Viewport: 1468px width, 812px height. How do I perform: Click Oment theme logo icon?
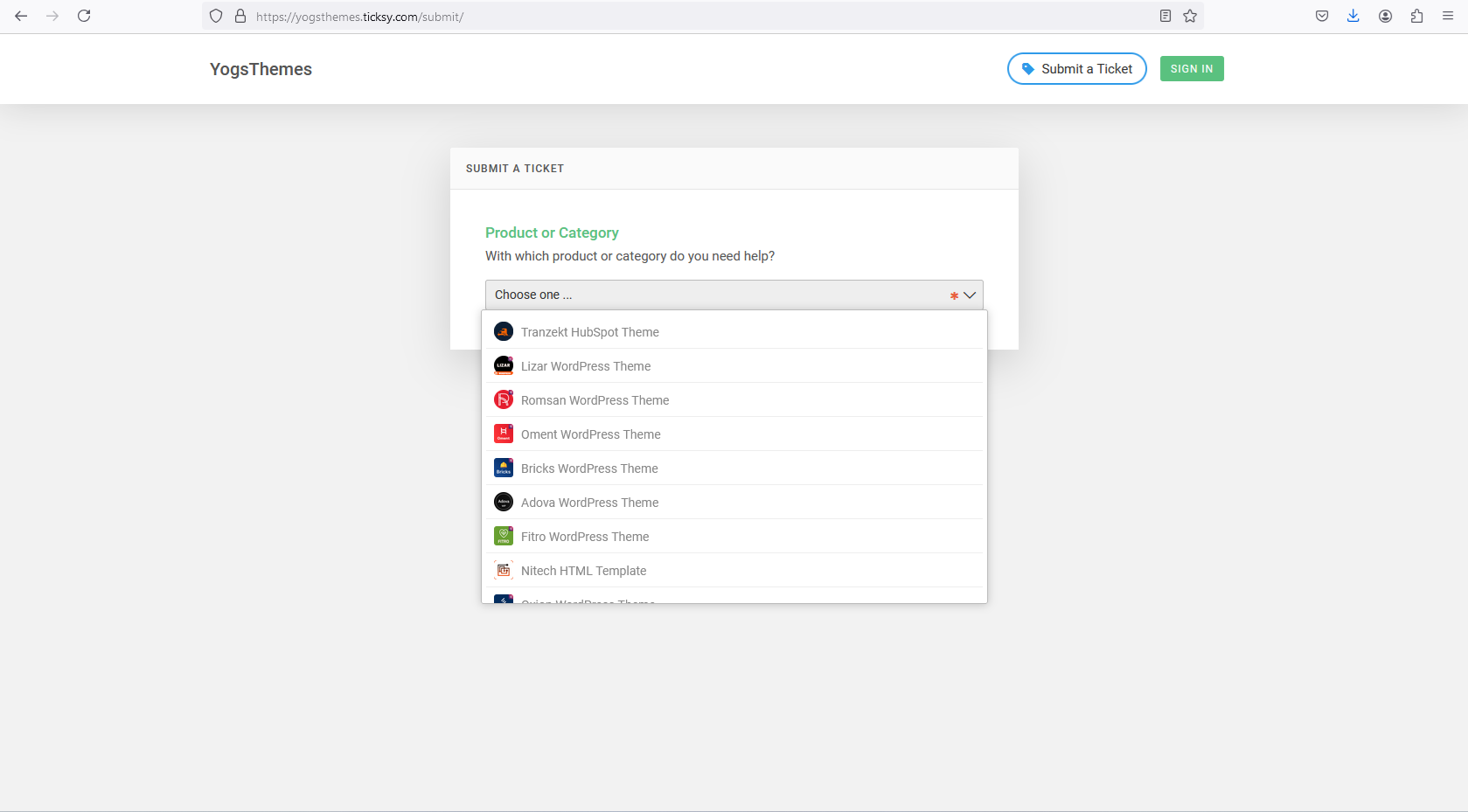tap(504, 434)
